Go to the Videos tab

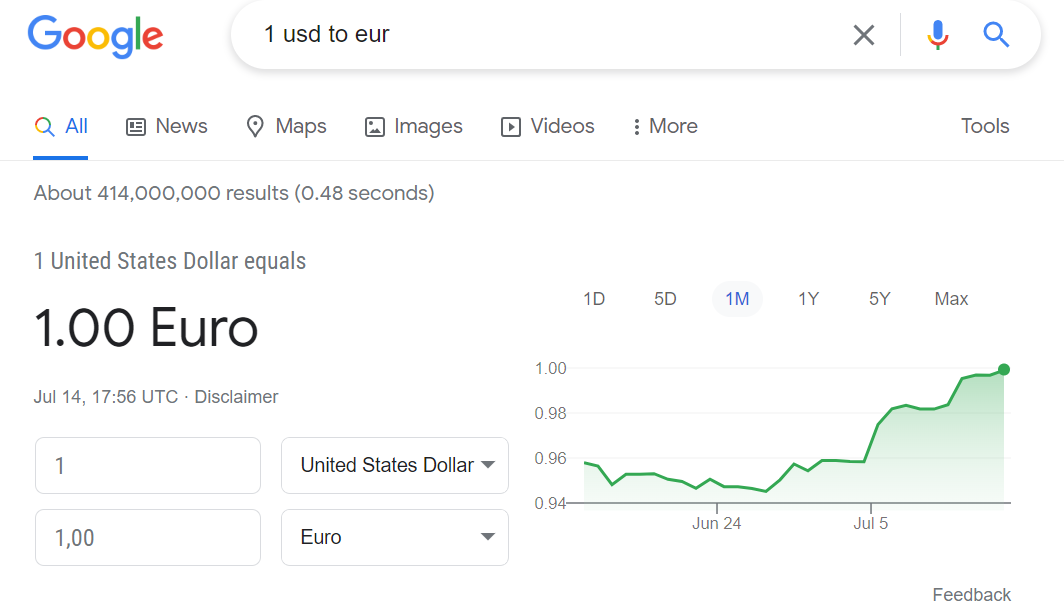coord(548,127)
